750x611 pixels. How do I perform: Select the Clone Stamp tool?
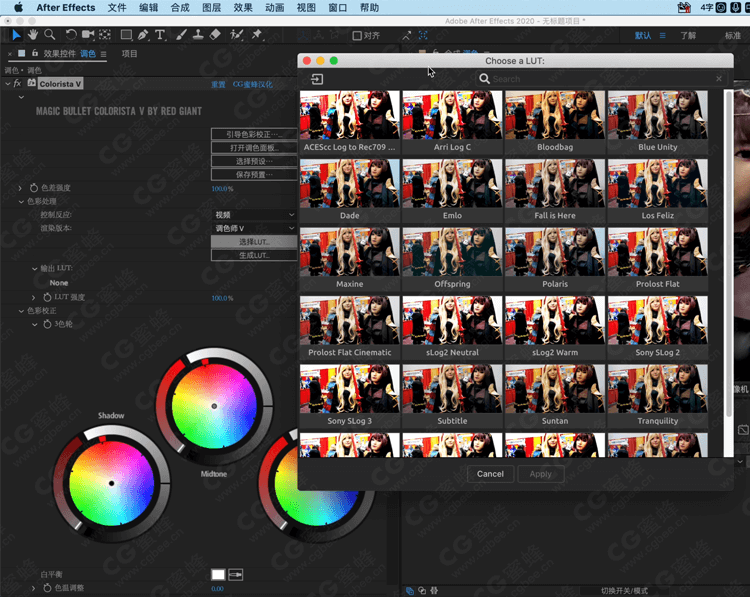click(198, 34)
